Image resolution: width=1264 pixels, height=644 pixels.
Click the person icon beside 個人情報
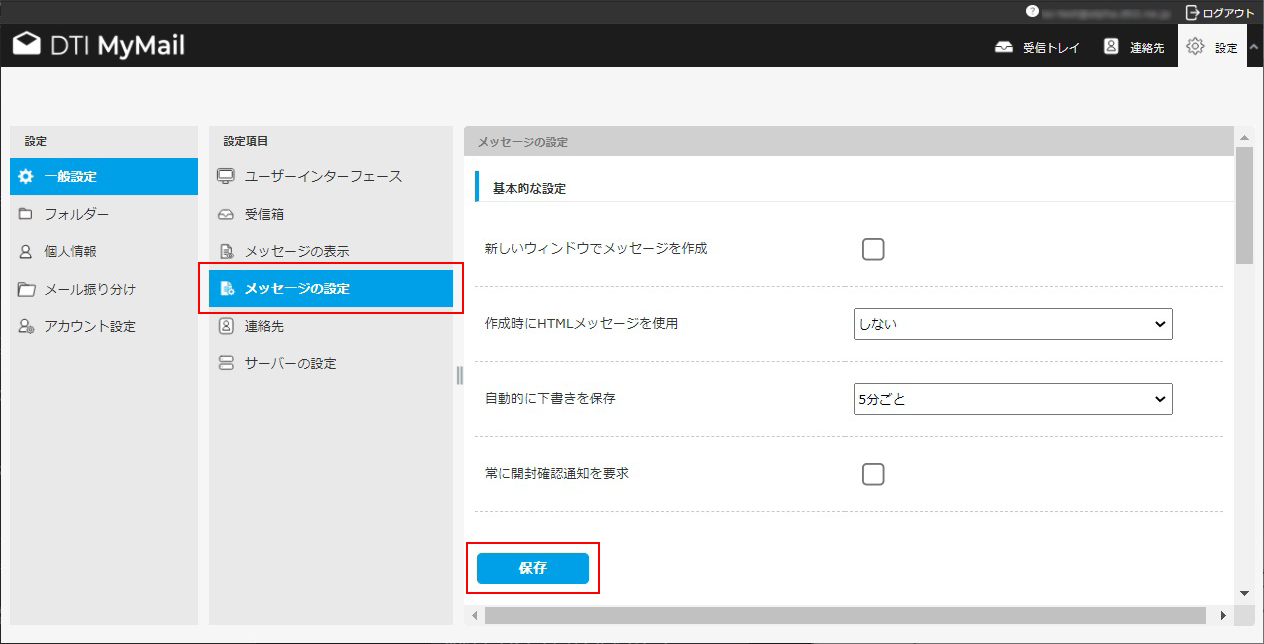click(27, 252)
